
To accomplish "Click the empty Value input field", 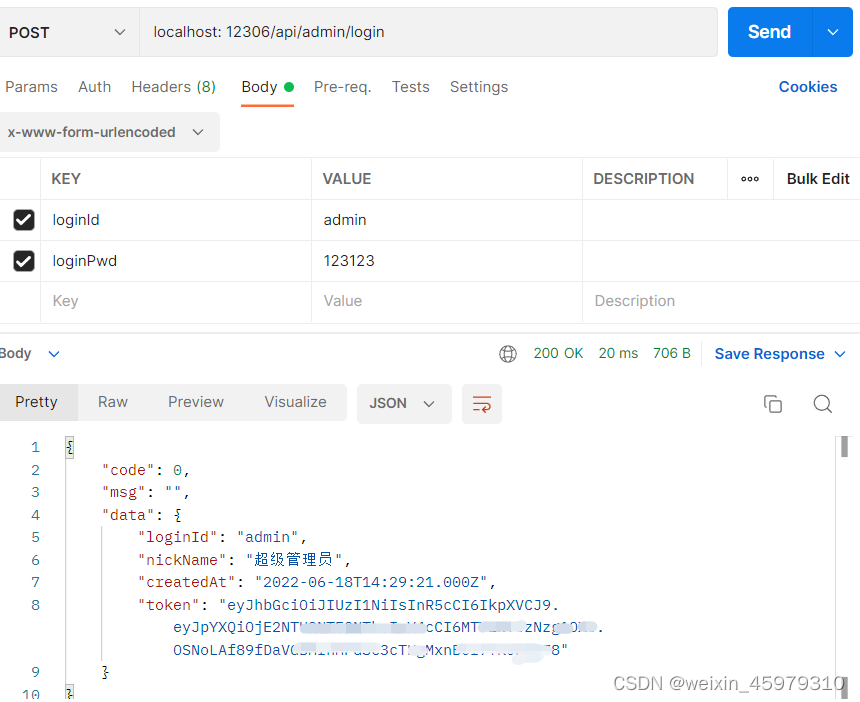I will 446,301.
